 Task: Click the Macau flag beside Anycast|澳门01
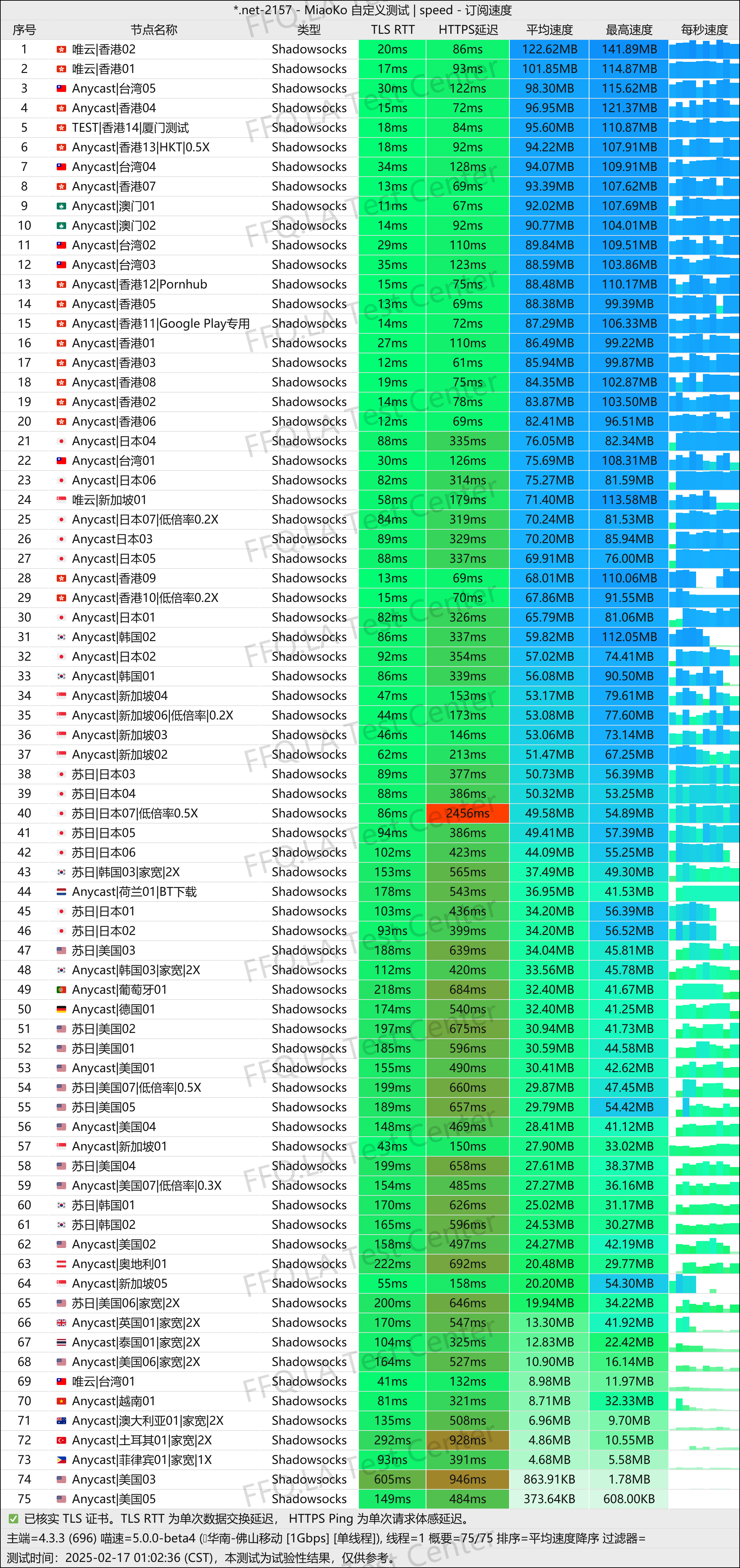pyautogui.click(x=61, y=206)
